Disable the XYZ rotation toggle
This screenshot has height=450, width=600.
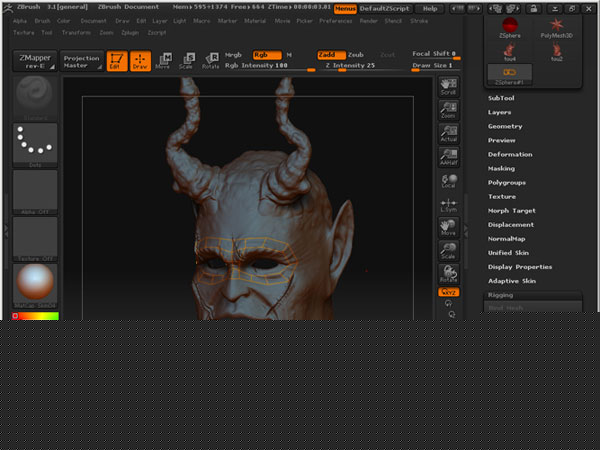(449, 292)
